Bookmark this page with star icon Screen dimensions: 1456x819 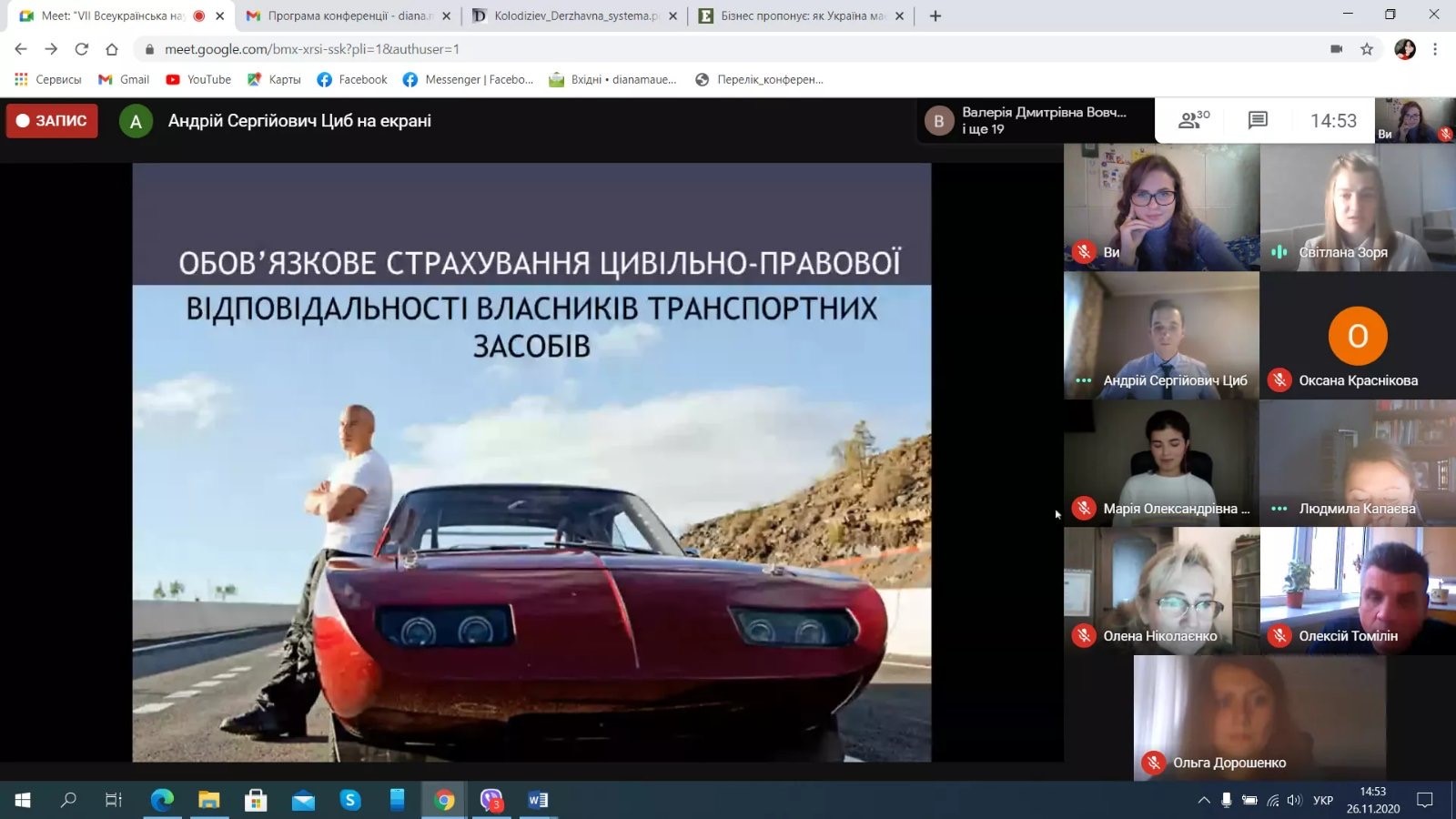1366,49
